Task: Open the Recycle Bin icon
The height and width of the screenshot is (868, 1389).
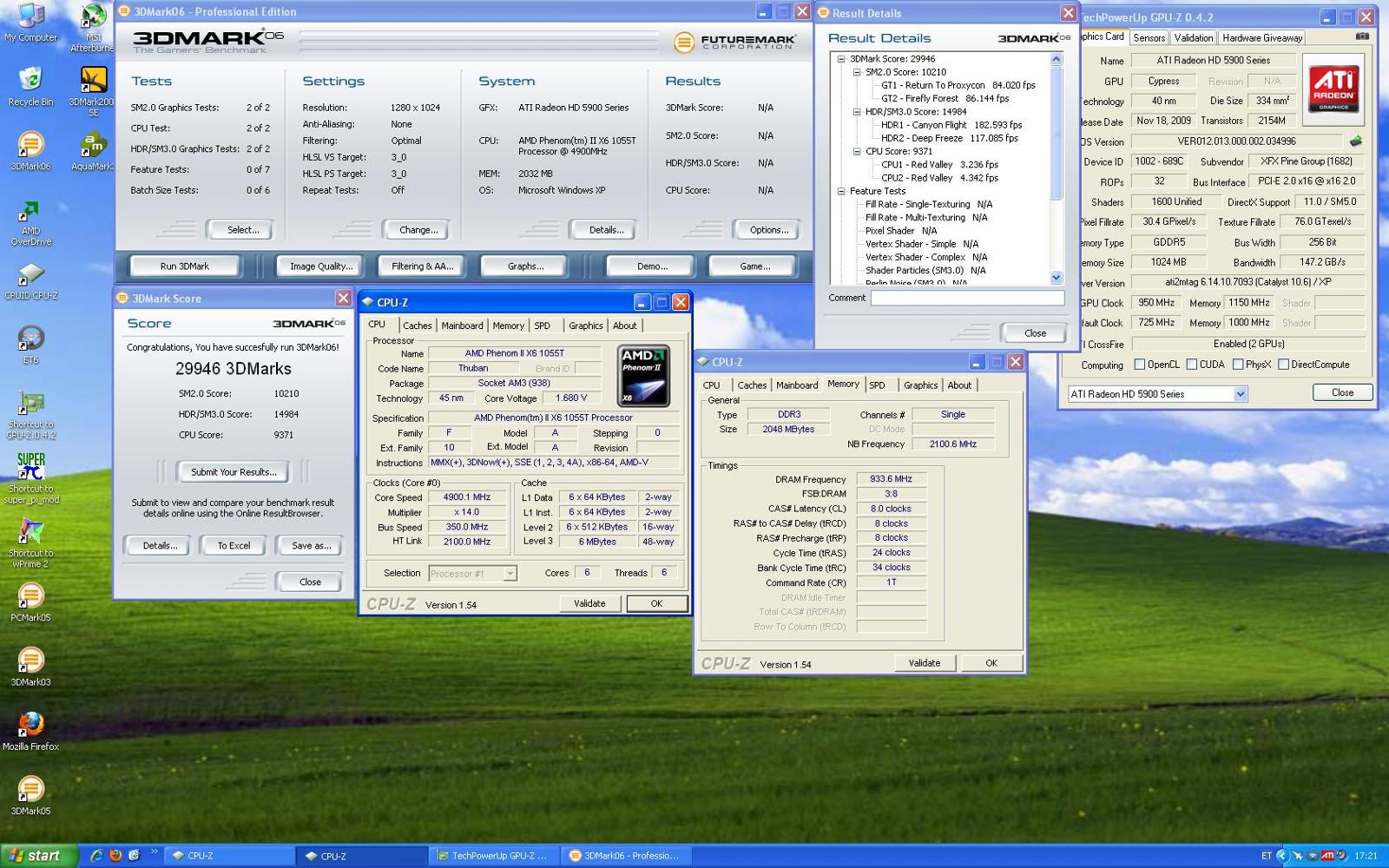Action: [x=31, y=86]
